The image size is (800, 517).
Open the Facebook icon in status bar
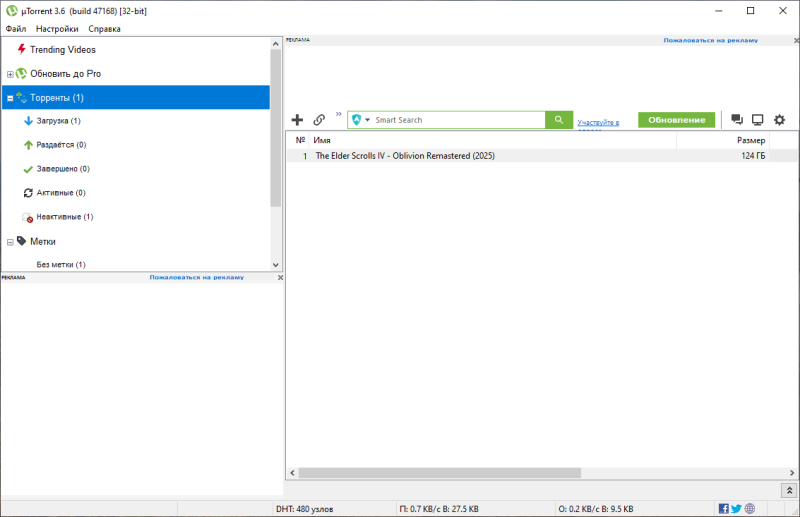coord(723,508)
